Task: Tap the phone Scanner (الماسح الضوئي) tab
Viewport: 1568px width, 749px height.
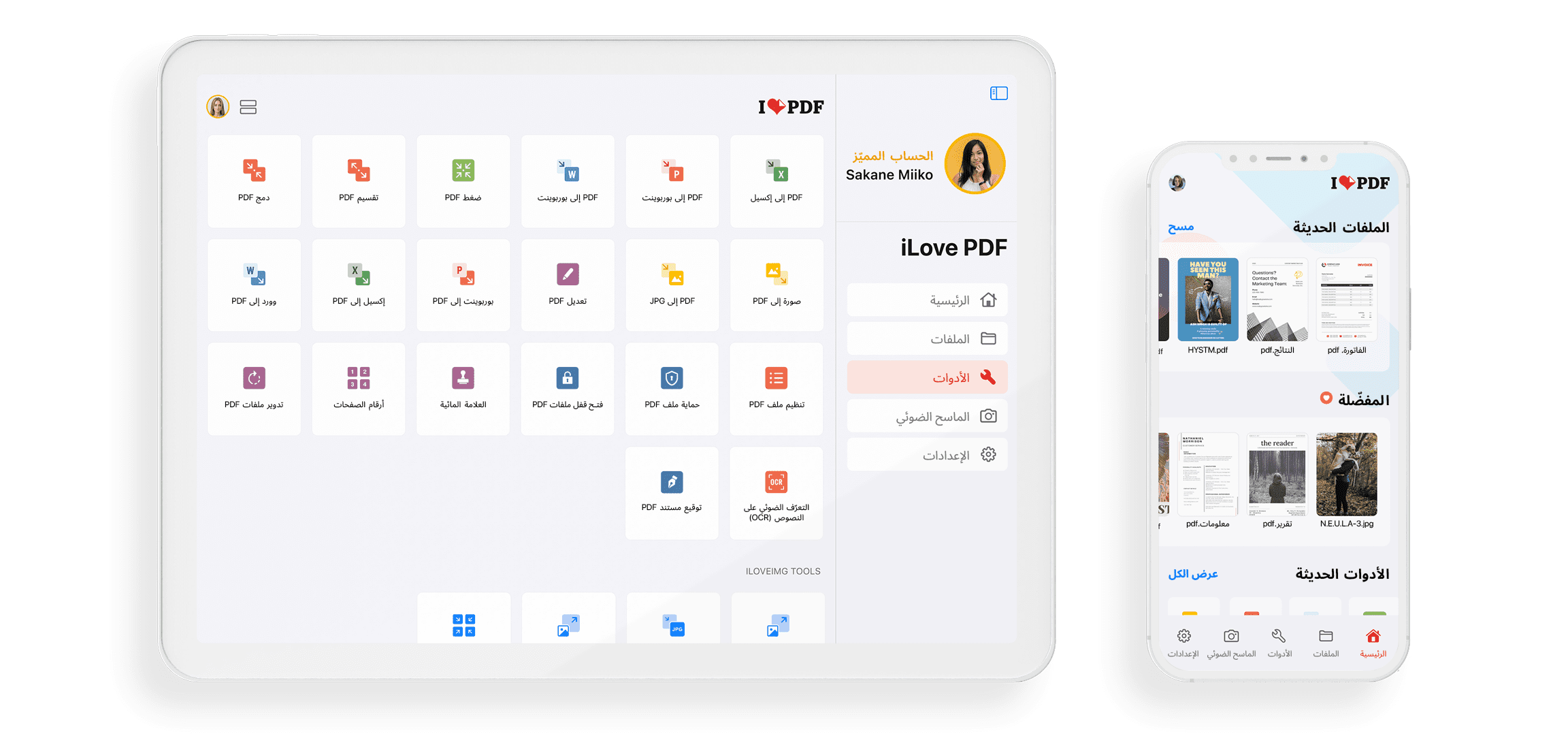Action: coord(1231,643)
